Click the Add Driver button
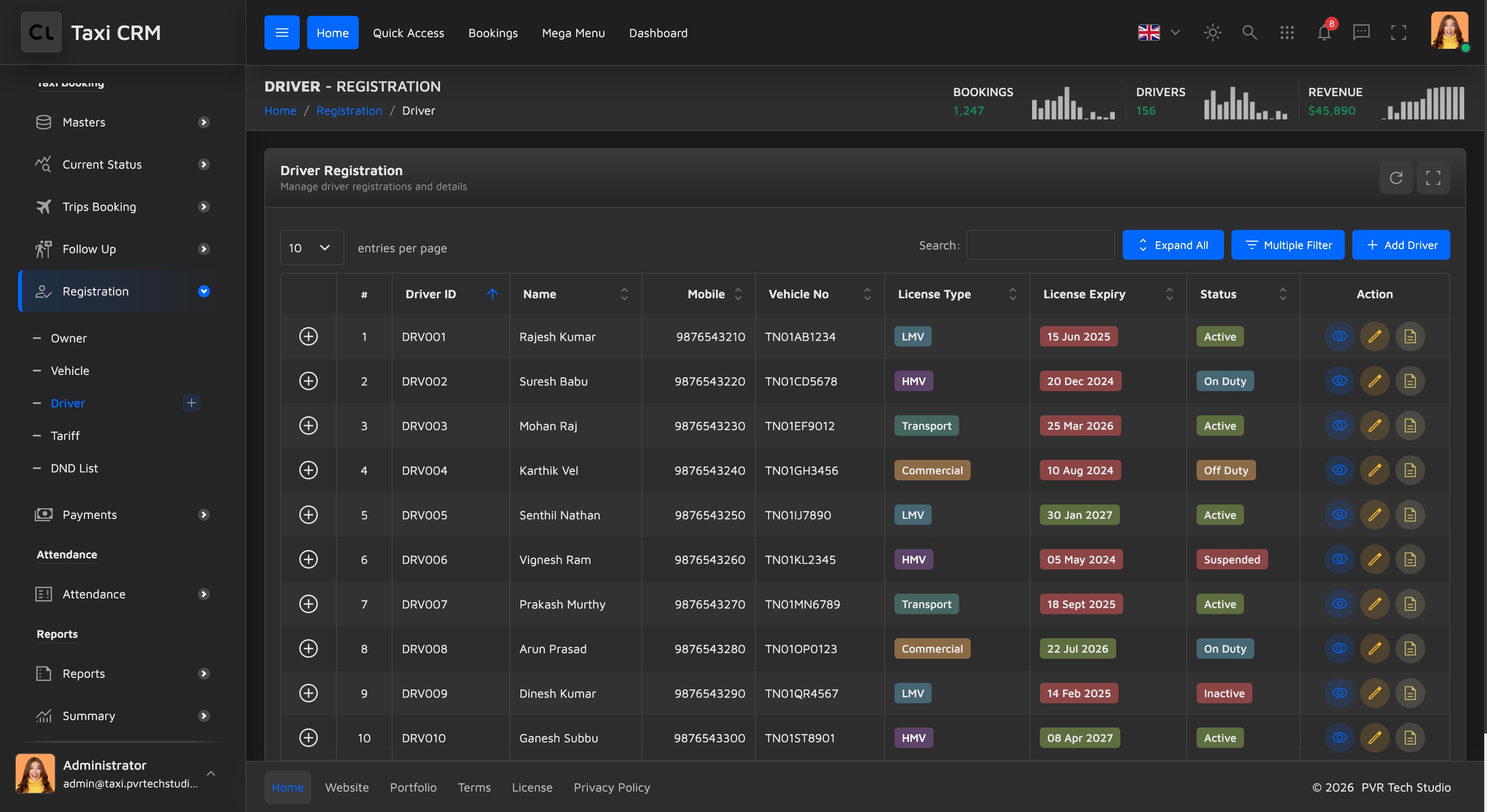 [x=1401, y=245]
